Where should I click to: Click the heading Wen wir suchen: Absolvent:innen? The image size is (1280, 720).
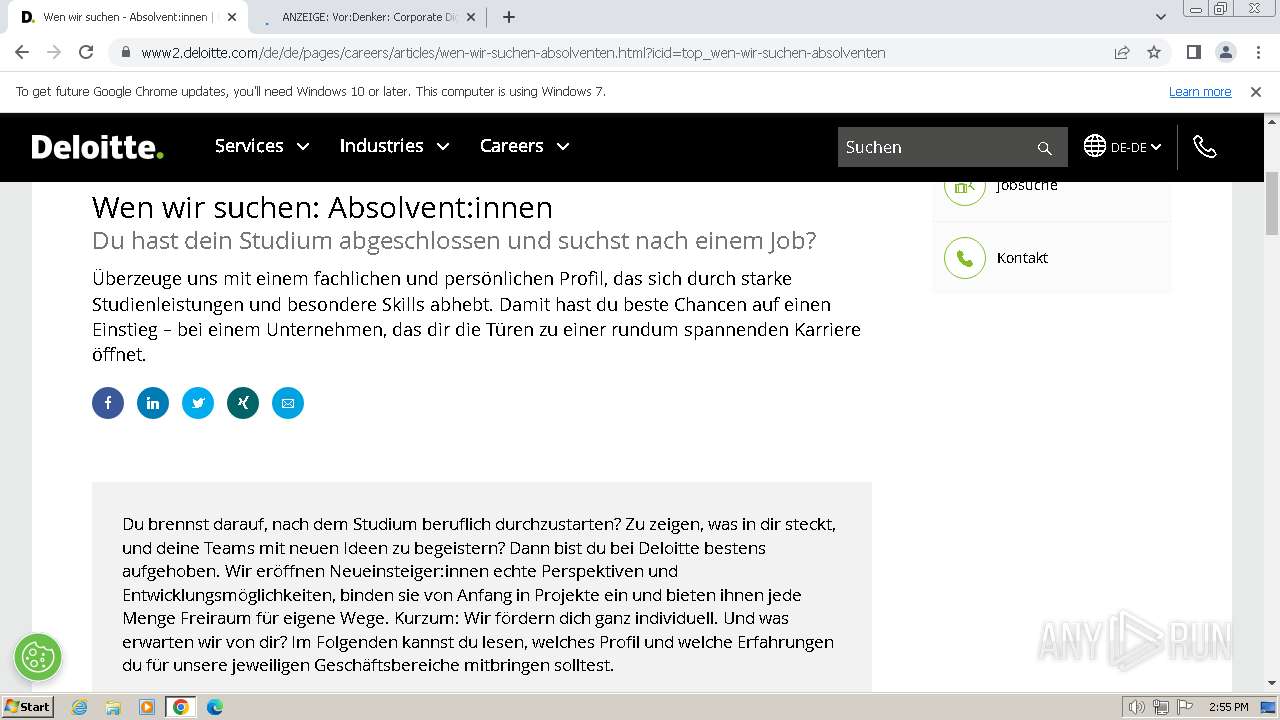tap(322, 208)
